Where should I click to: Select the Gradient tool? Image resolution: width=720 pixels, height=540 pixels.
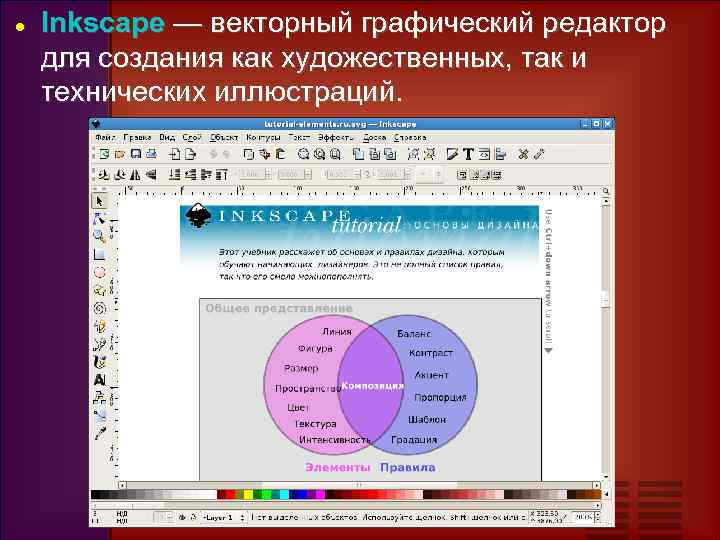point(99,416)
